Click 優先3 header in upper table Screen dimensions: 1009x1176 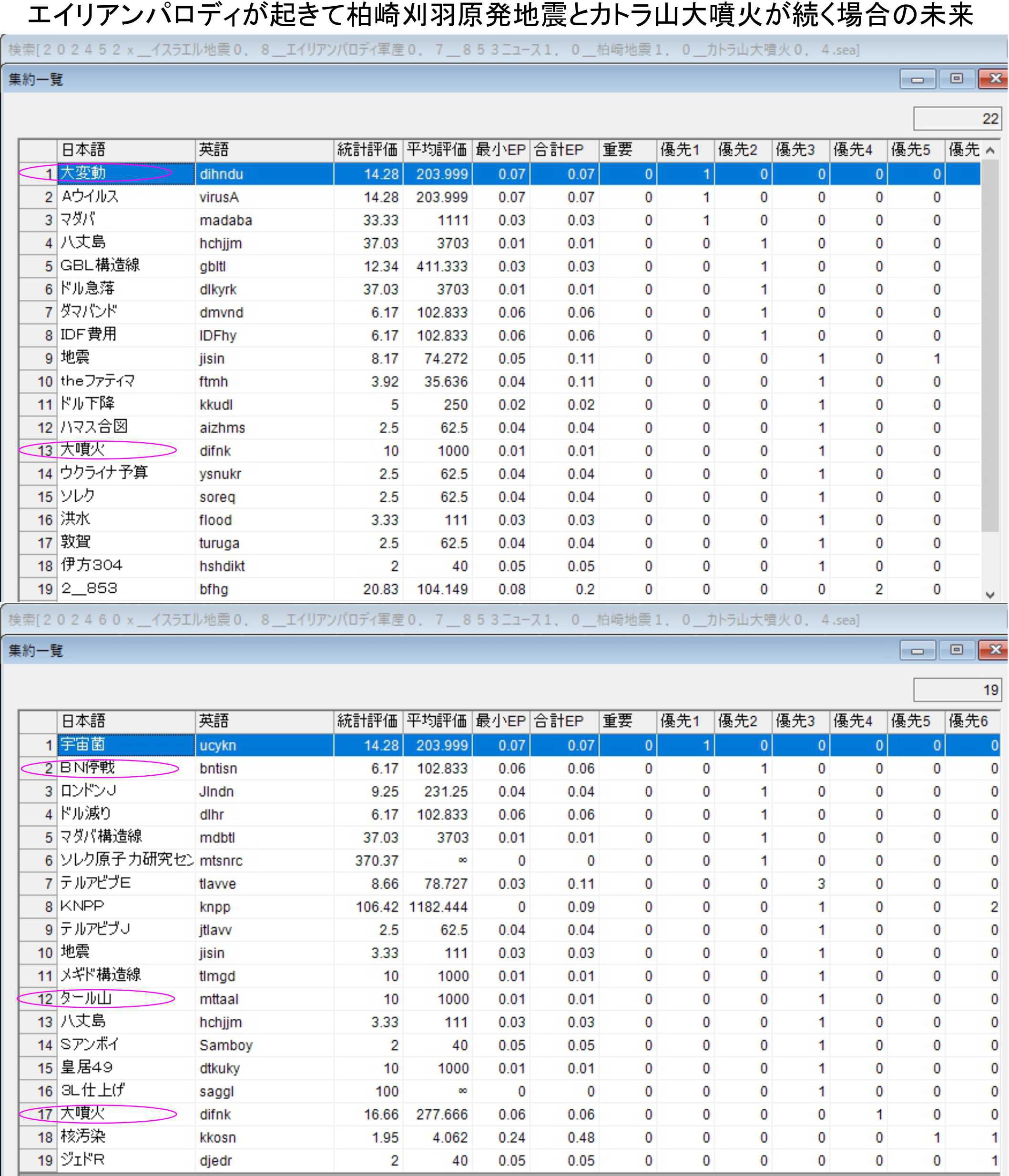801,151
